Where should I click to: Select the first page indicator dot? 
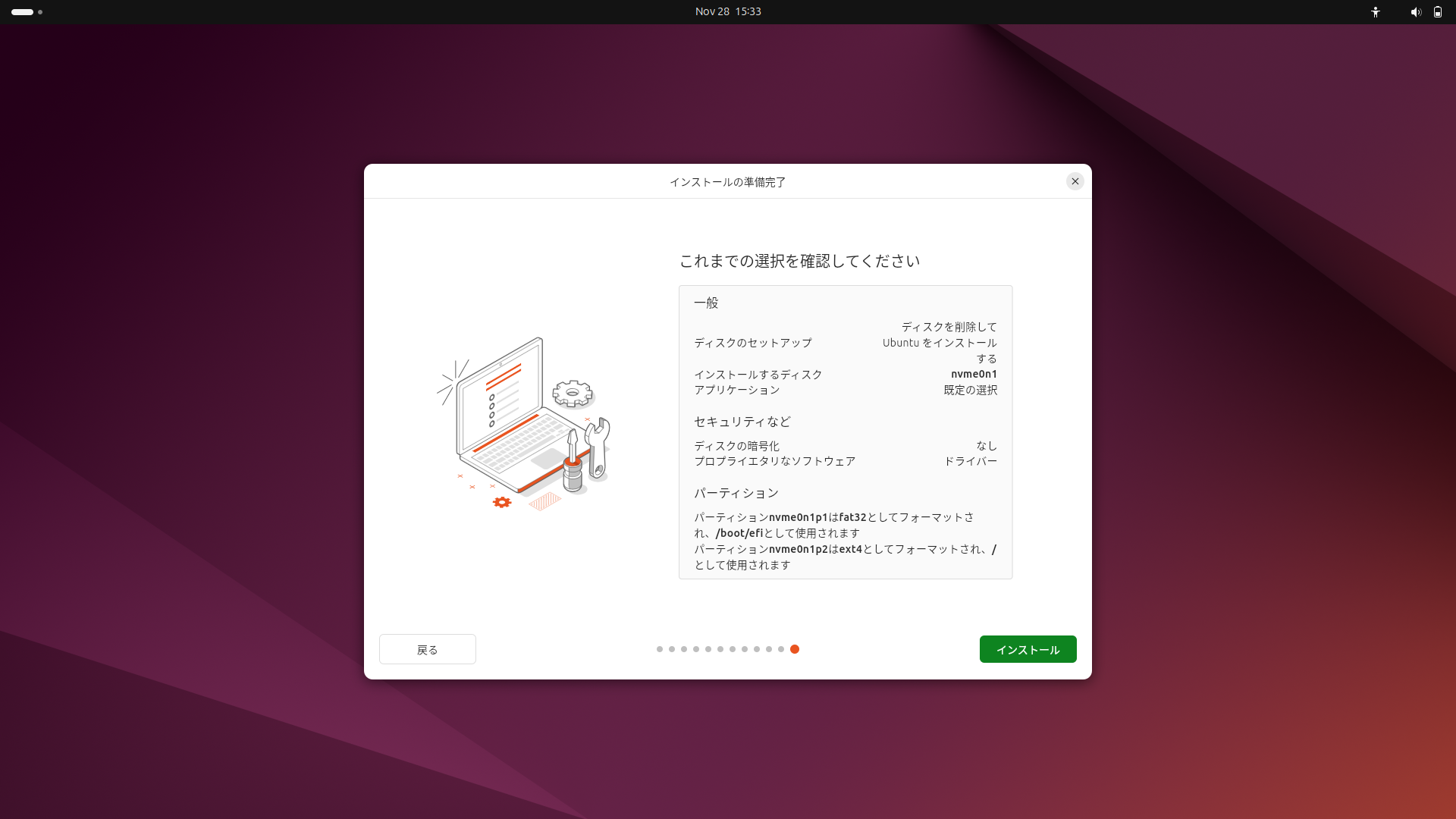660,649
